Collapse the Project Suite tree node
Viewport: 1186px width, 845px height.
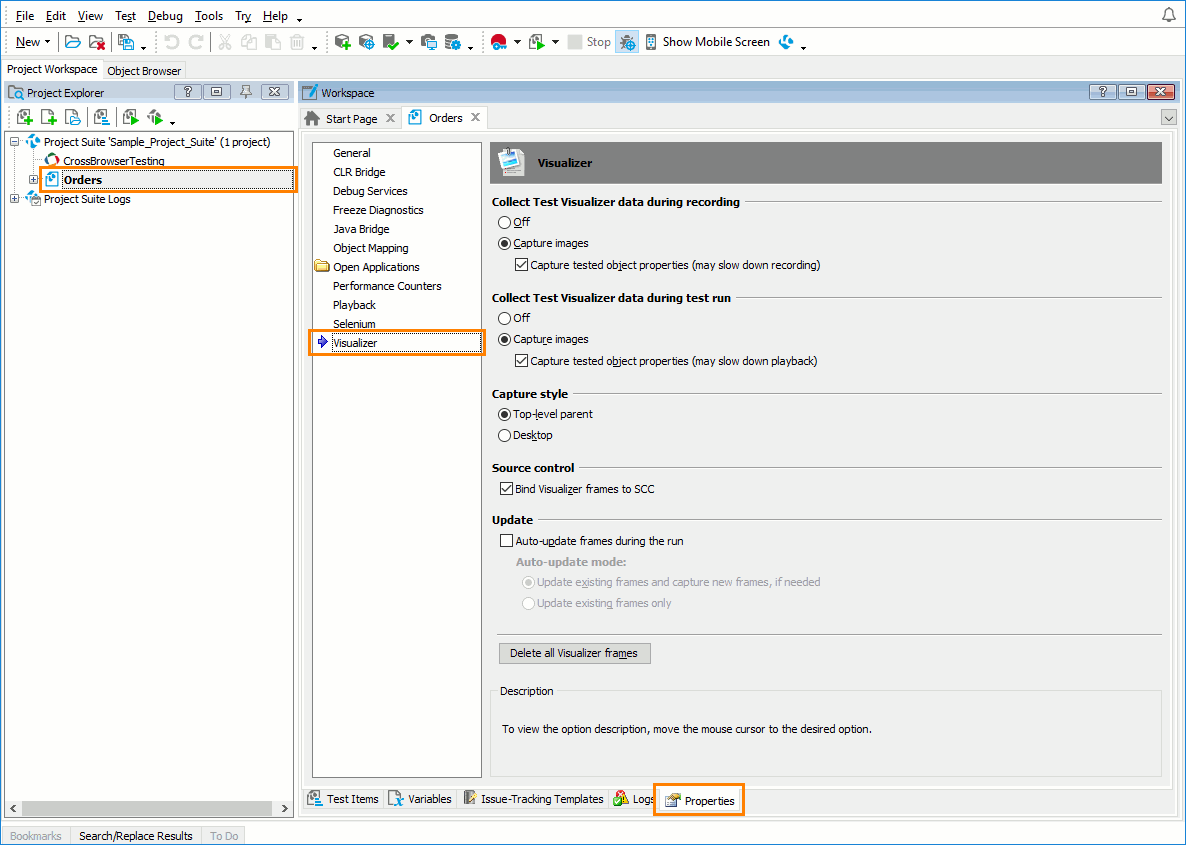point(14,142)
